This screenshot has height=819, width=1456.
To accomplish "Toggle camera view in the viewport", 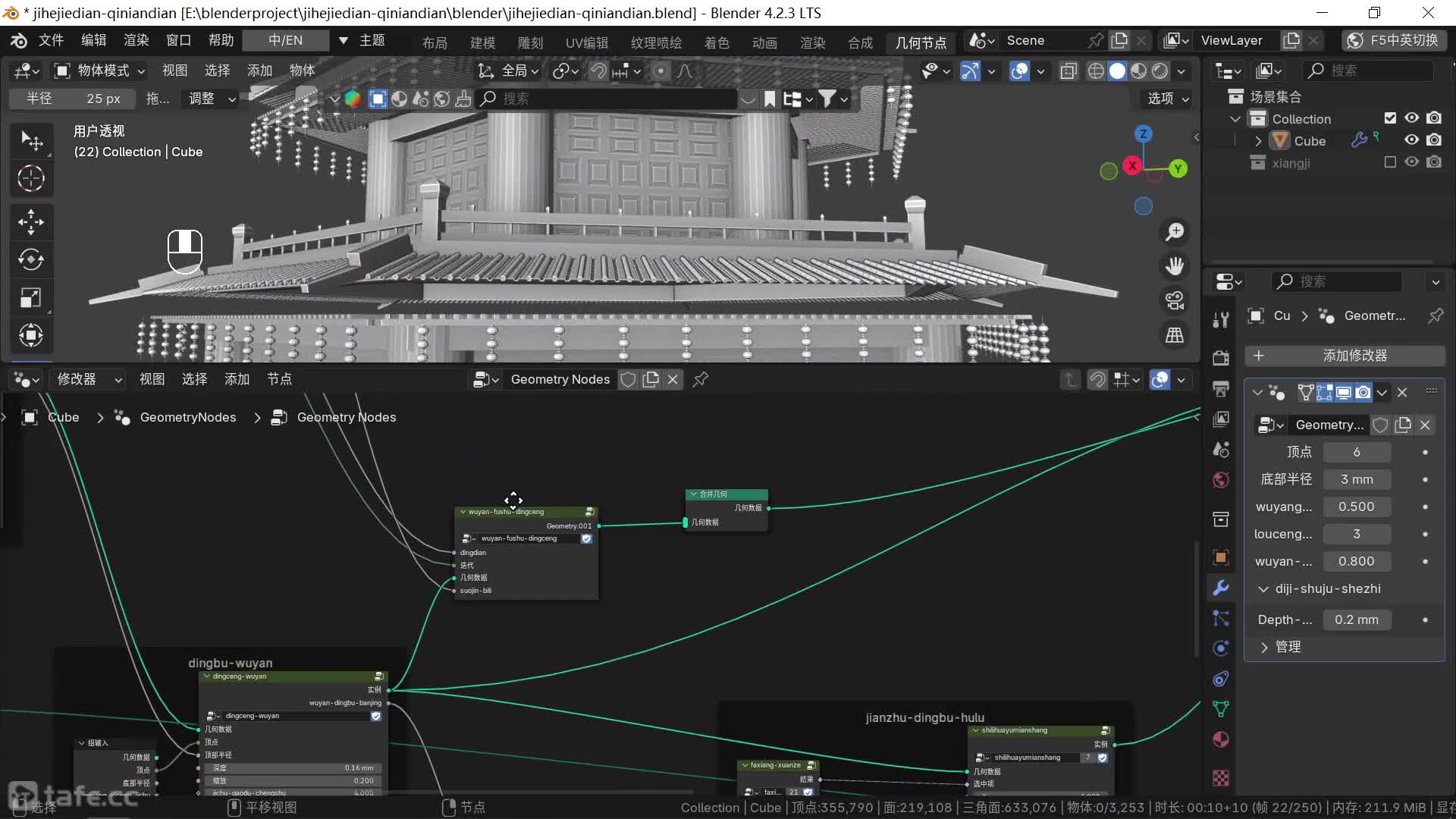I will point(1175,300).
